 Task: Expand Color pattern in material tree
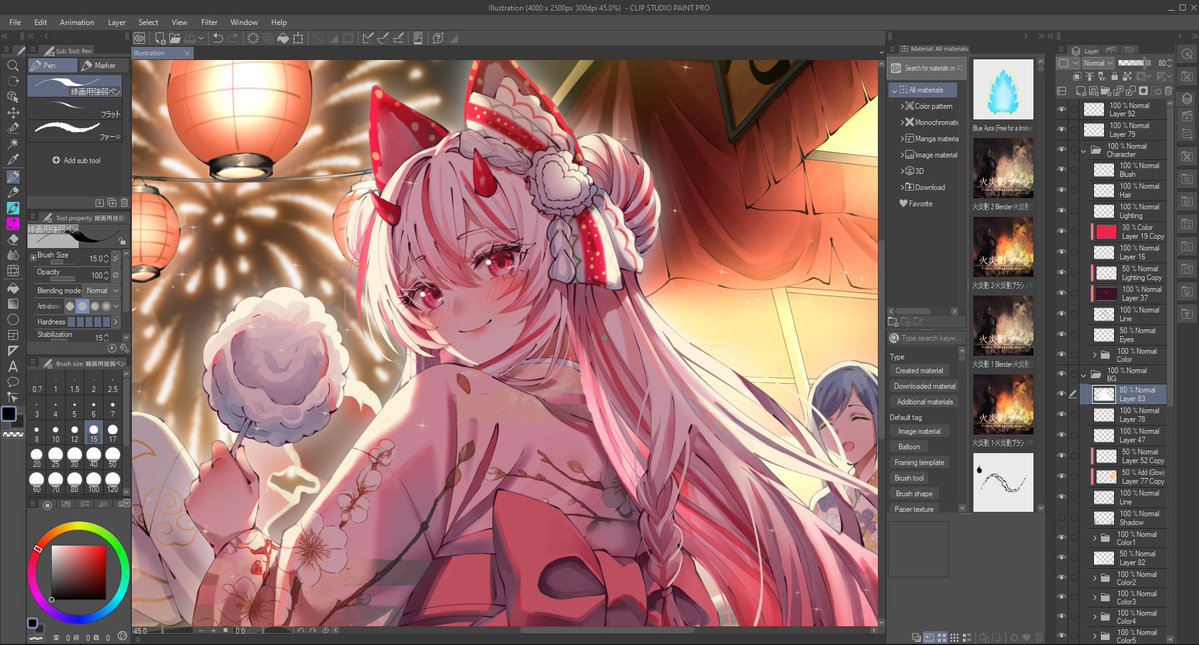(x=902, y=106)
